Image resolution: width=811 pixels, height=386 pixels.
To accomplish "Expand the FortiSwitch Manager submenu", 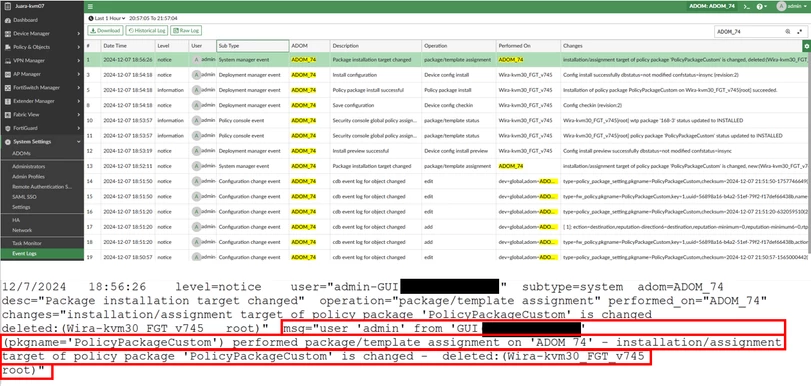I will pyautogui.click(x=79, y=87).
